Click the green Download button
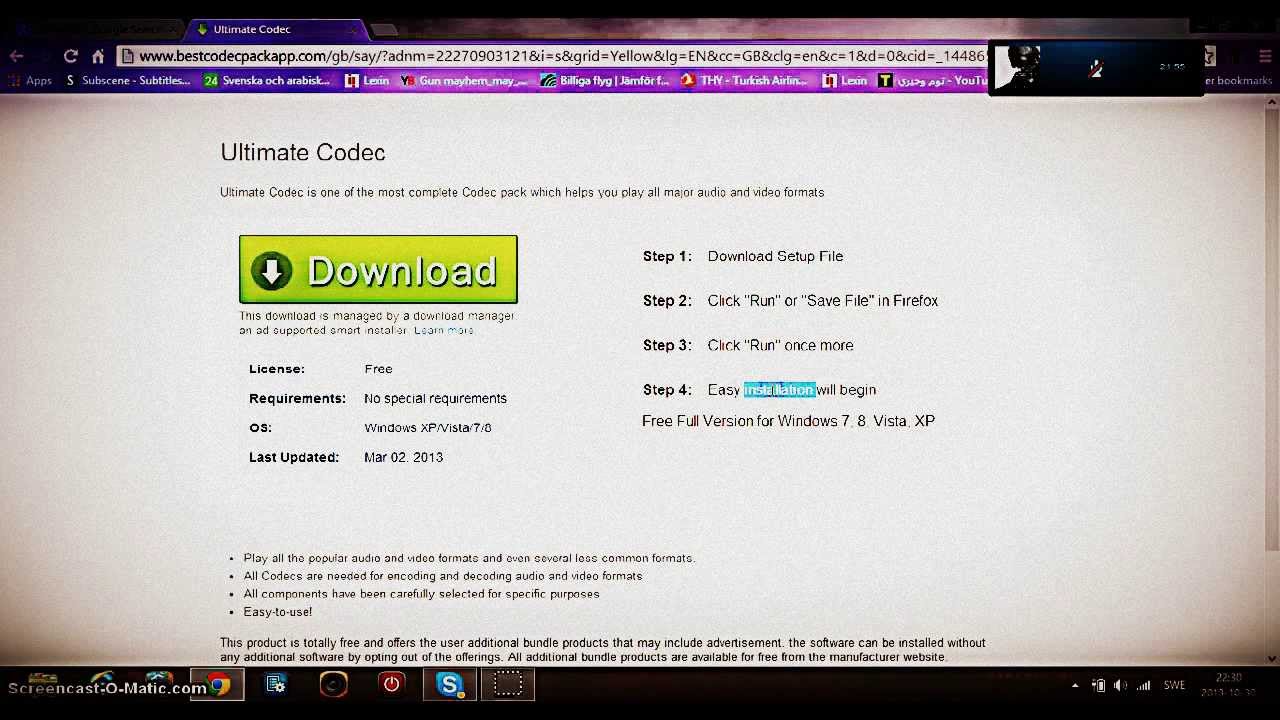 [x=378, y=269]
